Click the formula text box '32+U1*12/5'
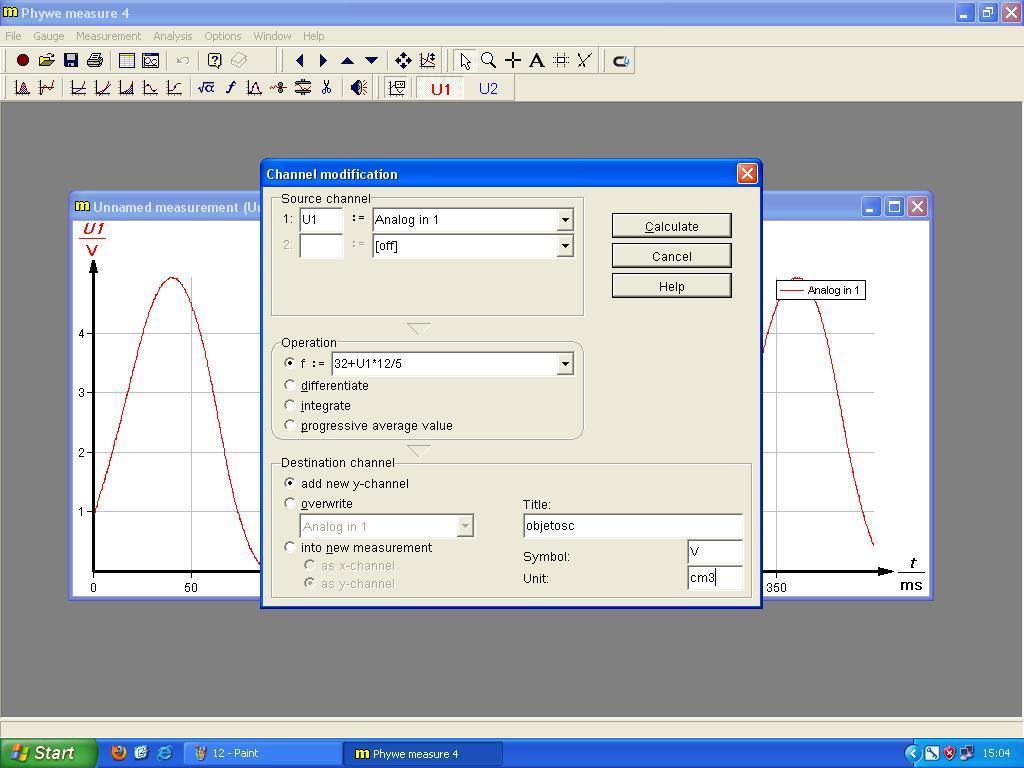This screenshot has width=1024, height=768. click(x=444, y=364)
